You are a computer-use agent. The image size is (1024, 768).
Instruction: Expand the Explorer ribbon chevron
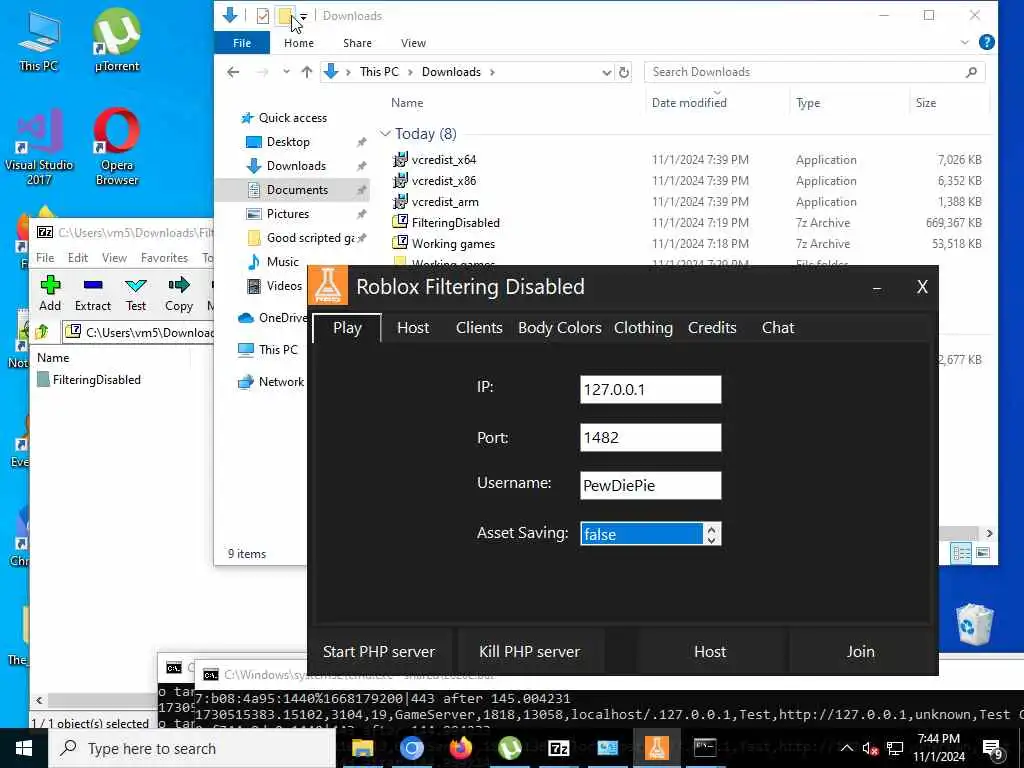point(965,42)
